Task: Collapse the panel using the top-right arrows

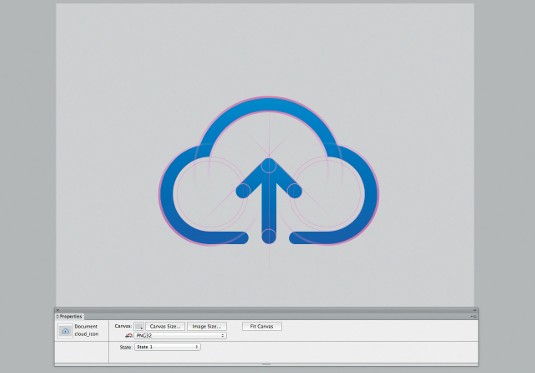Action: coord(475,310)
